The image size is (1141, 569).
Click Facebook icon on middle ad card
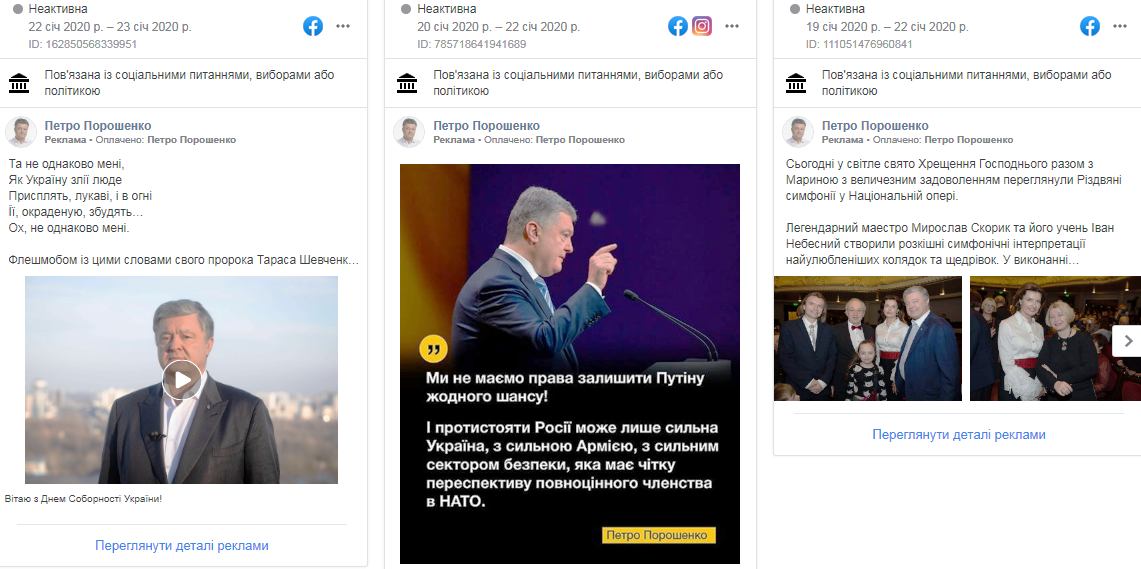click(x=678, y=26)
